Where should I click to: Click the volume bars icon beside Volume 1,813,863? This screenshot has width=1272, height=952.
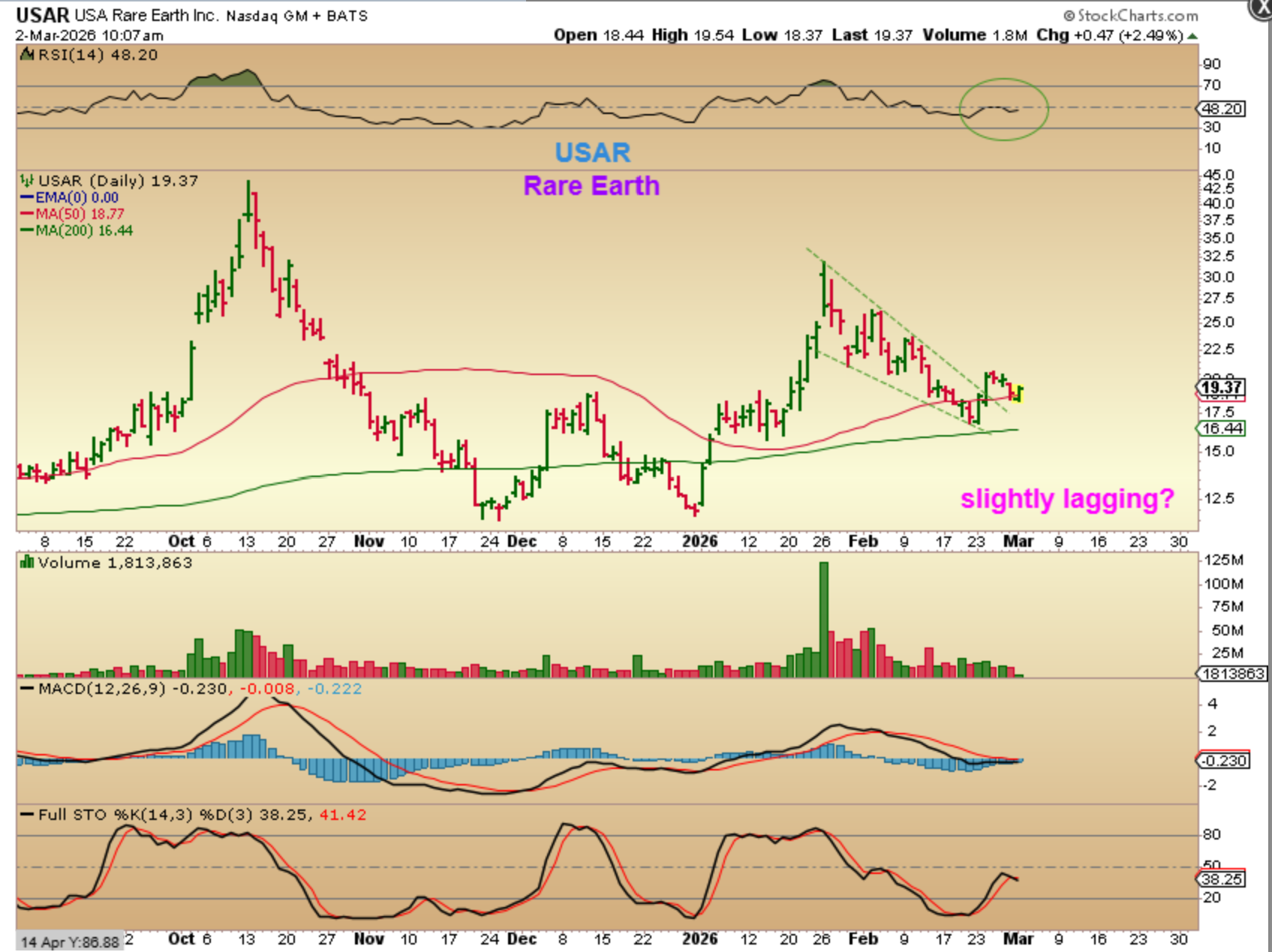pyautogui.click(x=27, y=562)
